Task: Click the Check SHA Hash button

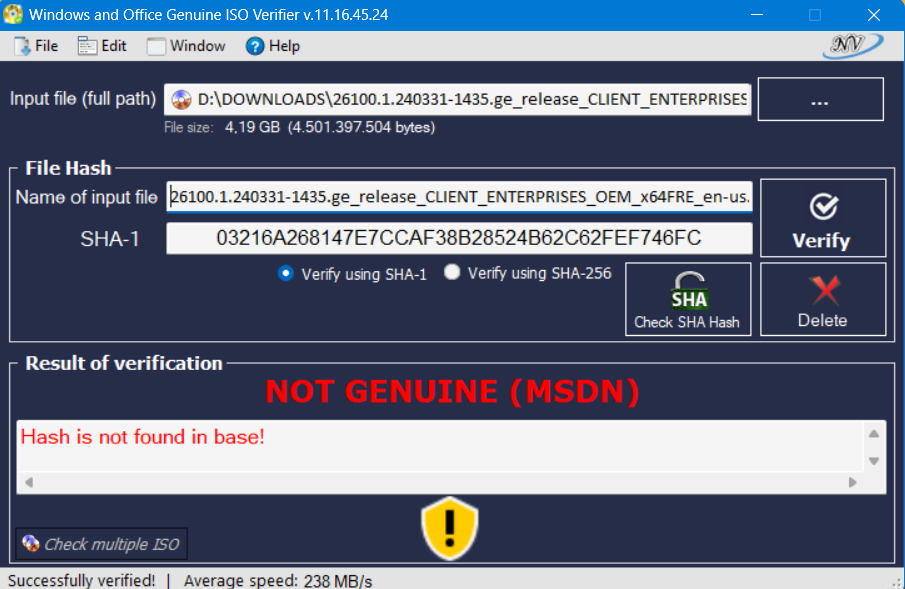Action: pyautogui.click(x=688, y=299)
